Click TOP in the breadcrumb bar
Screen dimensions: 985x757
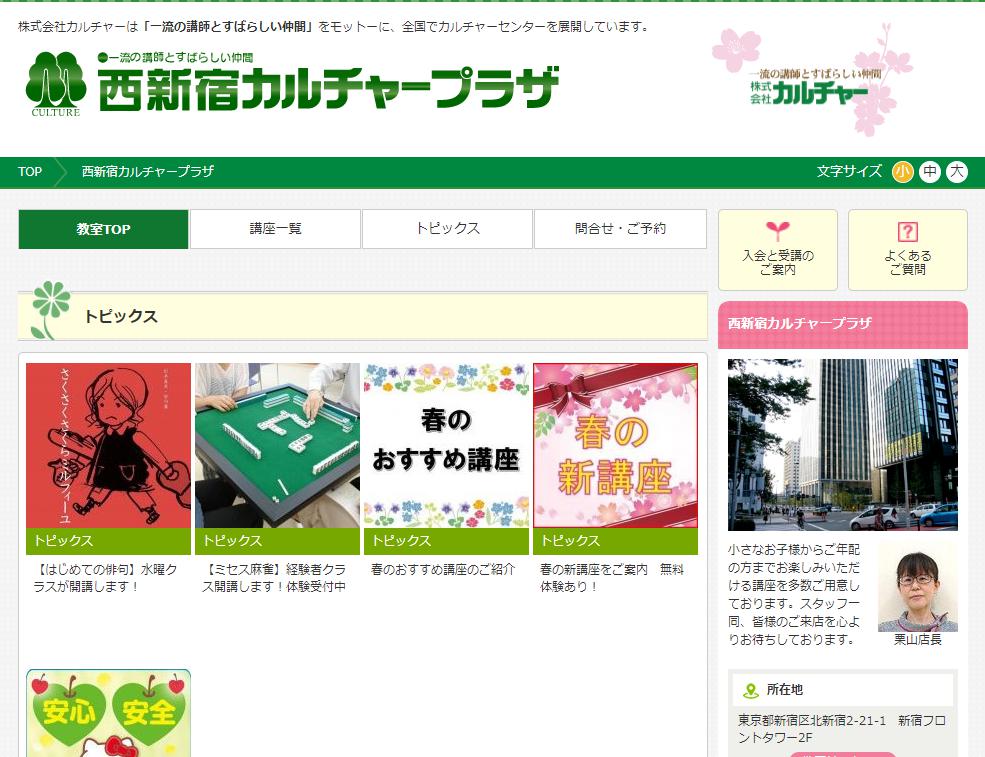(30, 172)
